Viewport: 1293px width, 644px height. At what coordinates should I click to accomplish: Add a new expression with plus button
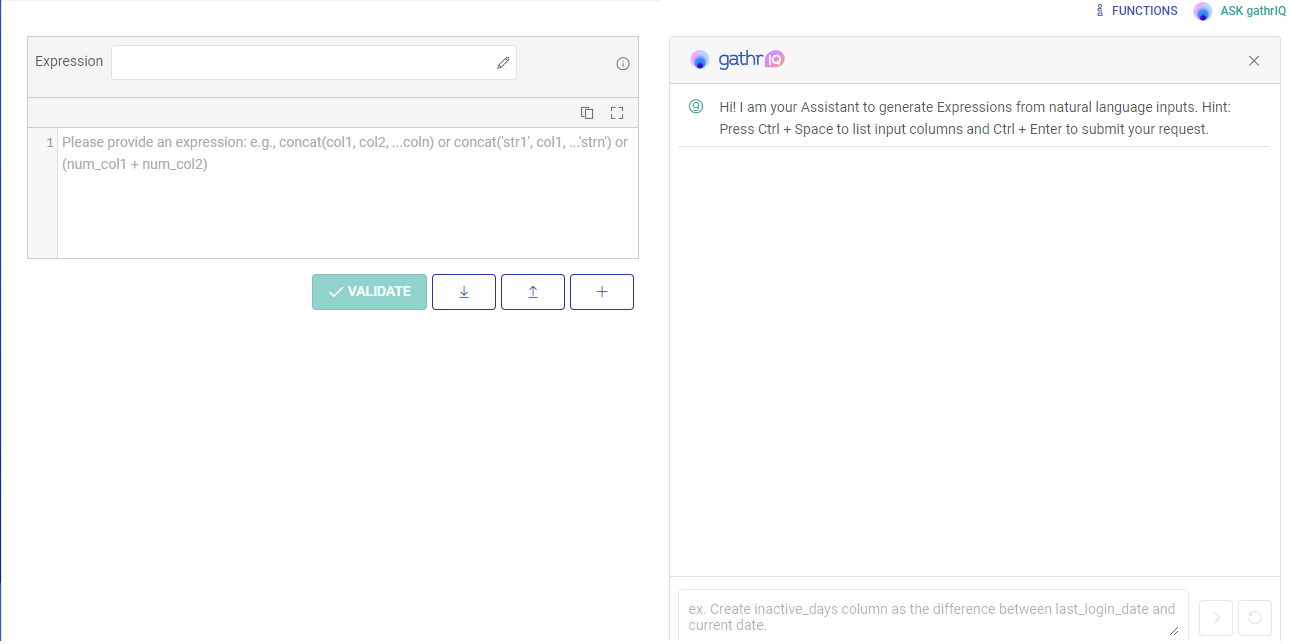pyautogui.click(x=602, y=292)
